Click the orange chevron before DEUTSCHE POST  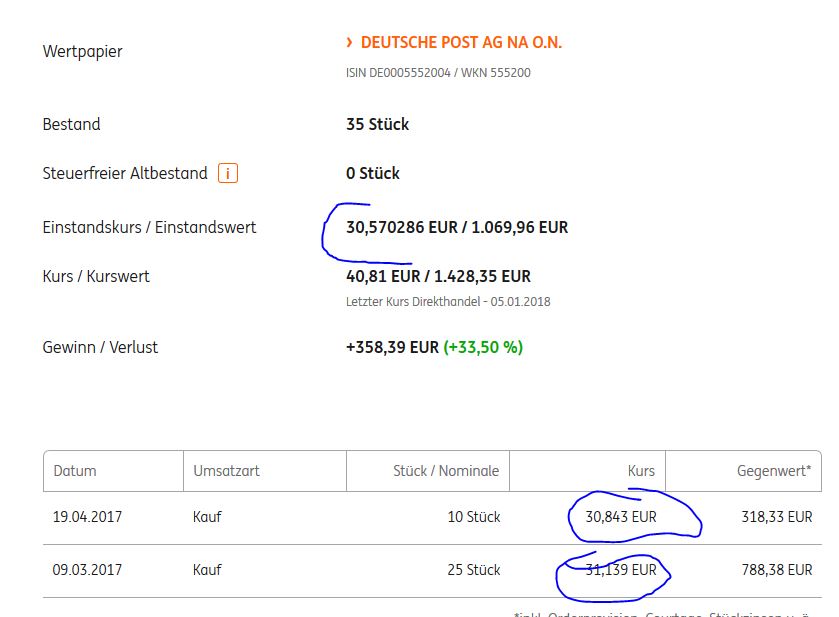click(349, 43)
